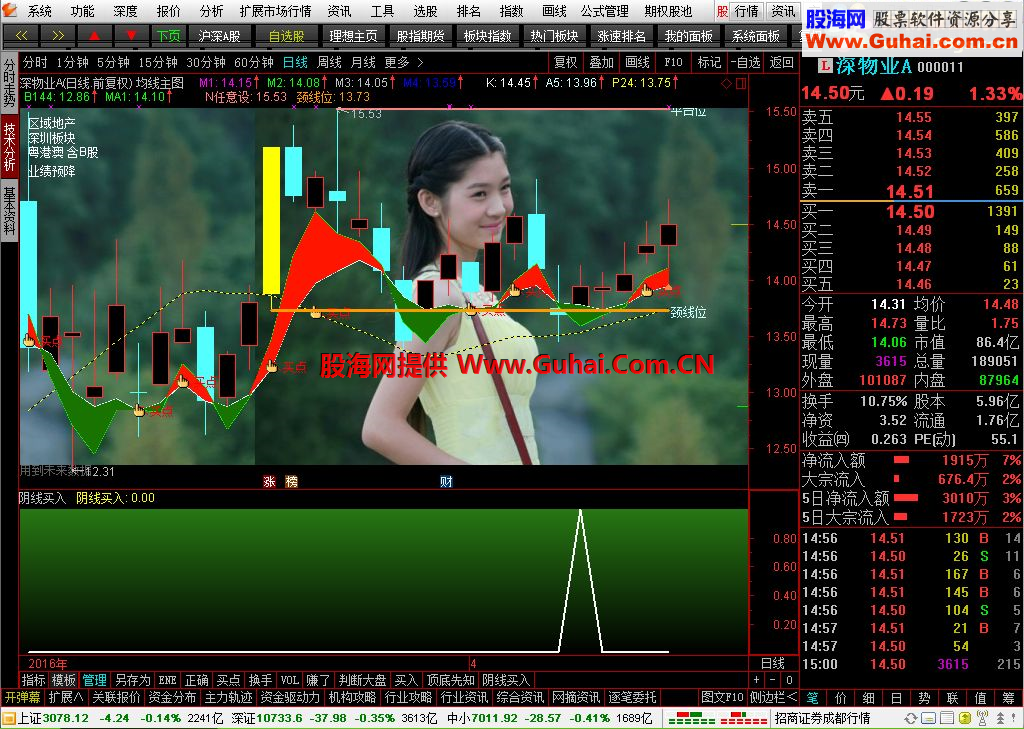
Task: Select the 分时 period
Action: (35, 62)
